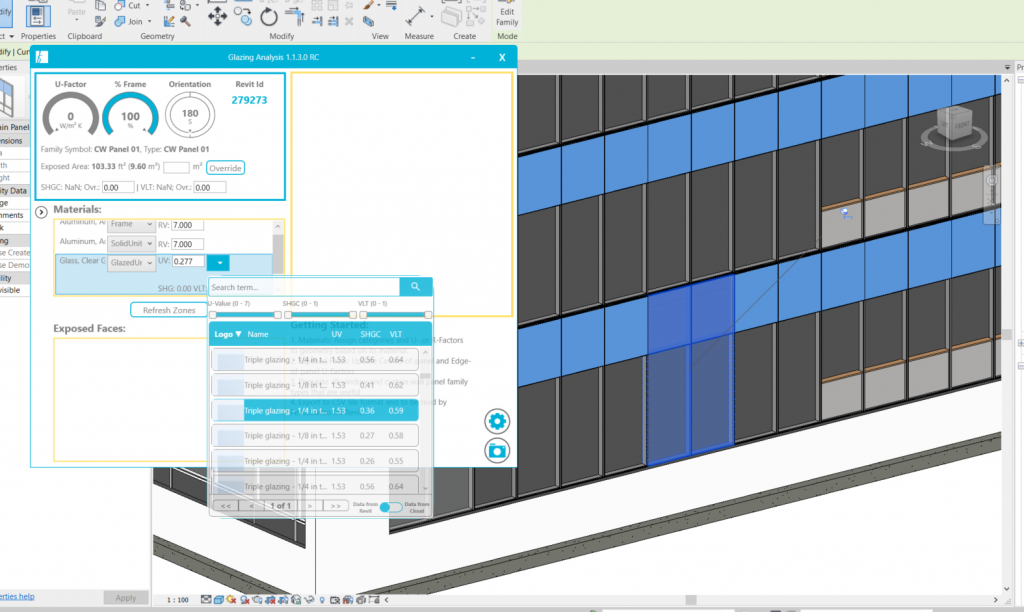Open Cut tool dropdown arrow
1024x612 pixels.
pos(147,5)
